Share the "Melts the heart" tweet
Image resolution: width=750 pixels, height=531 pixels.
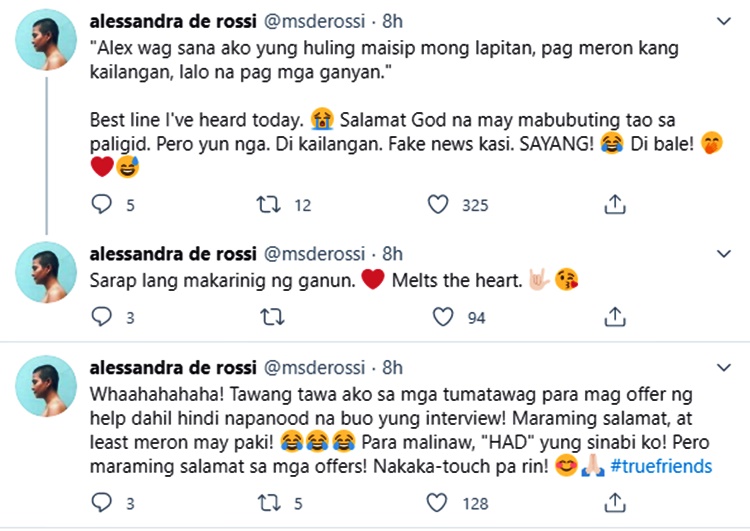pos(615,318)
